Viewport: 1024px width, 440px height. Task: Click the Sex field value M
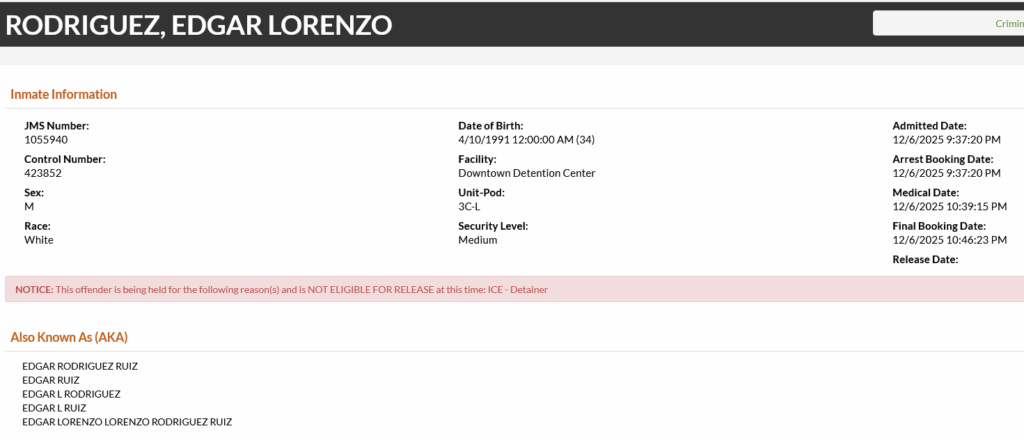(29, 206)
